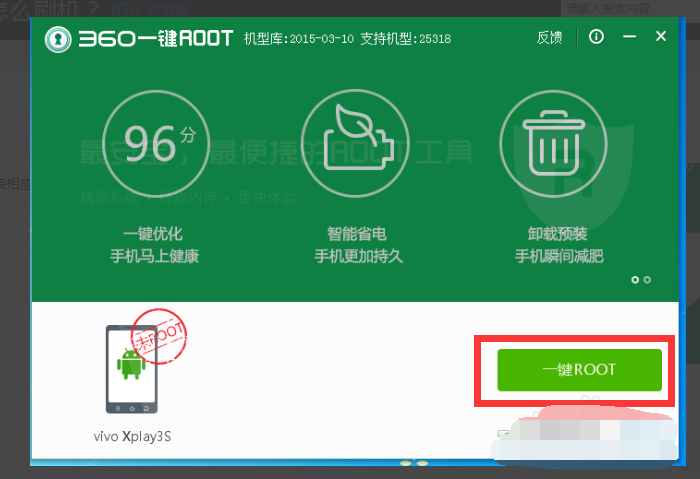
Task: Click the Android phone device image
Action: tap(132, 369)
